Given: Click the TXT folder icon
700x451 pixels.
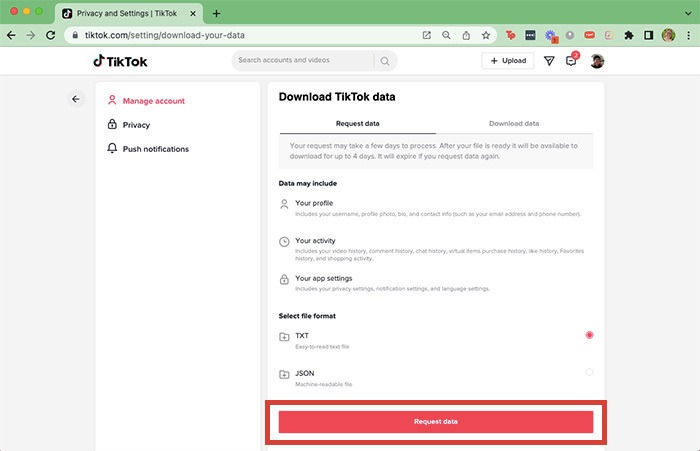Looking at the screenshot, I should tap(284, 337).
